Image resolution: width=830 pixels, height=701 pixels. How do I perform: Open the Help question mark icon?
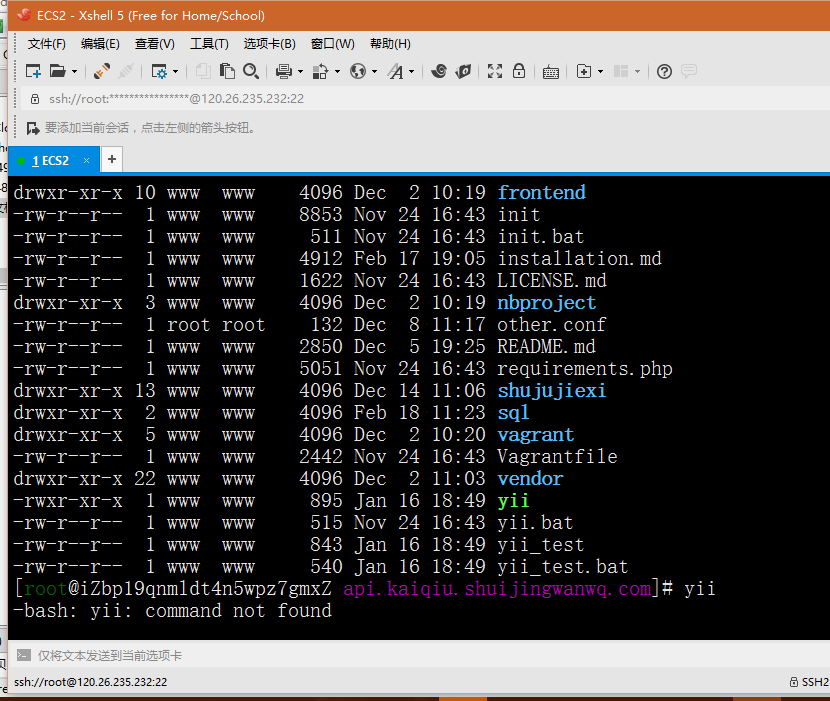pos(664,71)
